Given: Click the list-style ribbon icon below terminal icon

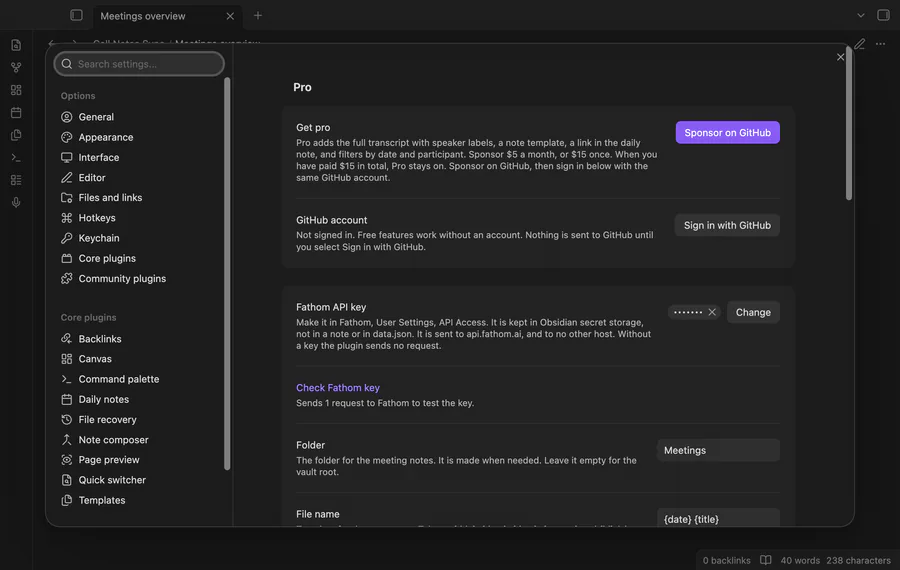Looking at the screenshot, I should (x=16, y=180).
